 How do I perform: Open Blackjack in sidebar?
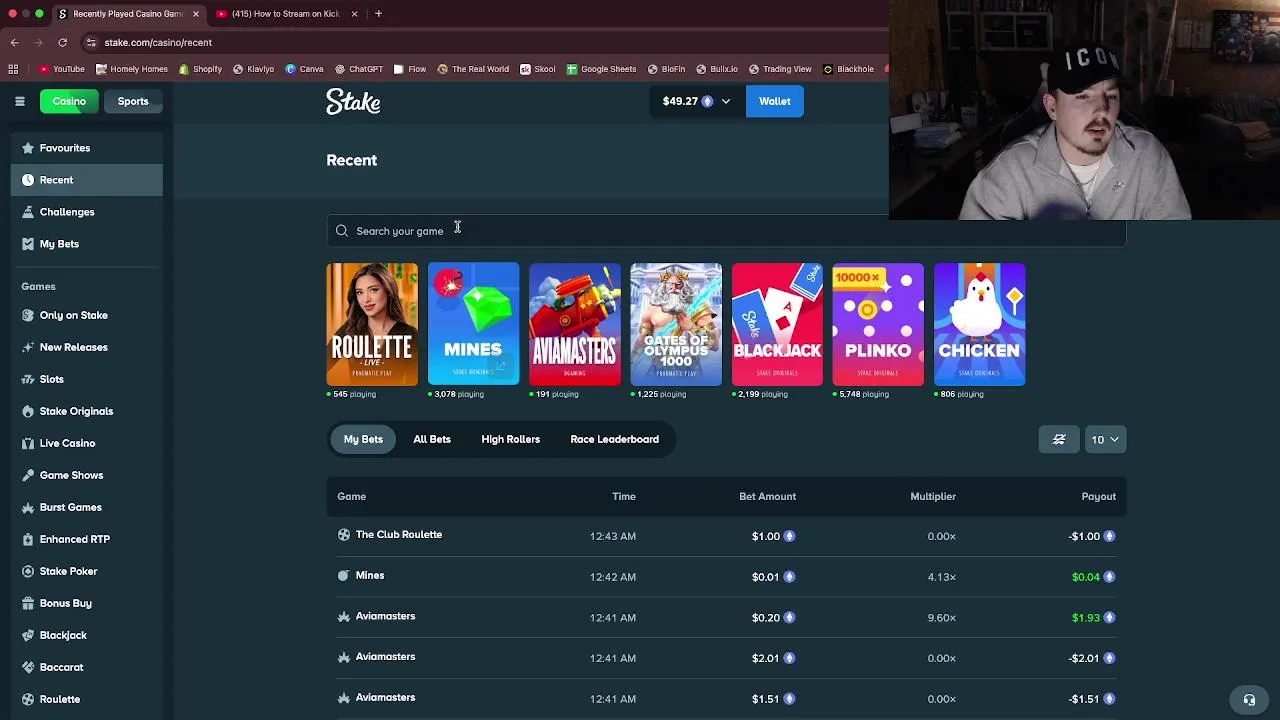pyautogui.click(x=87, y=635)
